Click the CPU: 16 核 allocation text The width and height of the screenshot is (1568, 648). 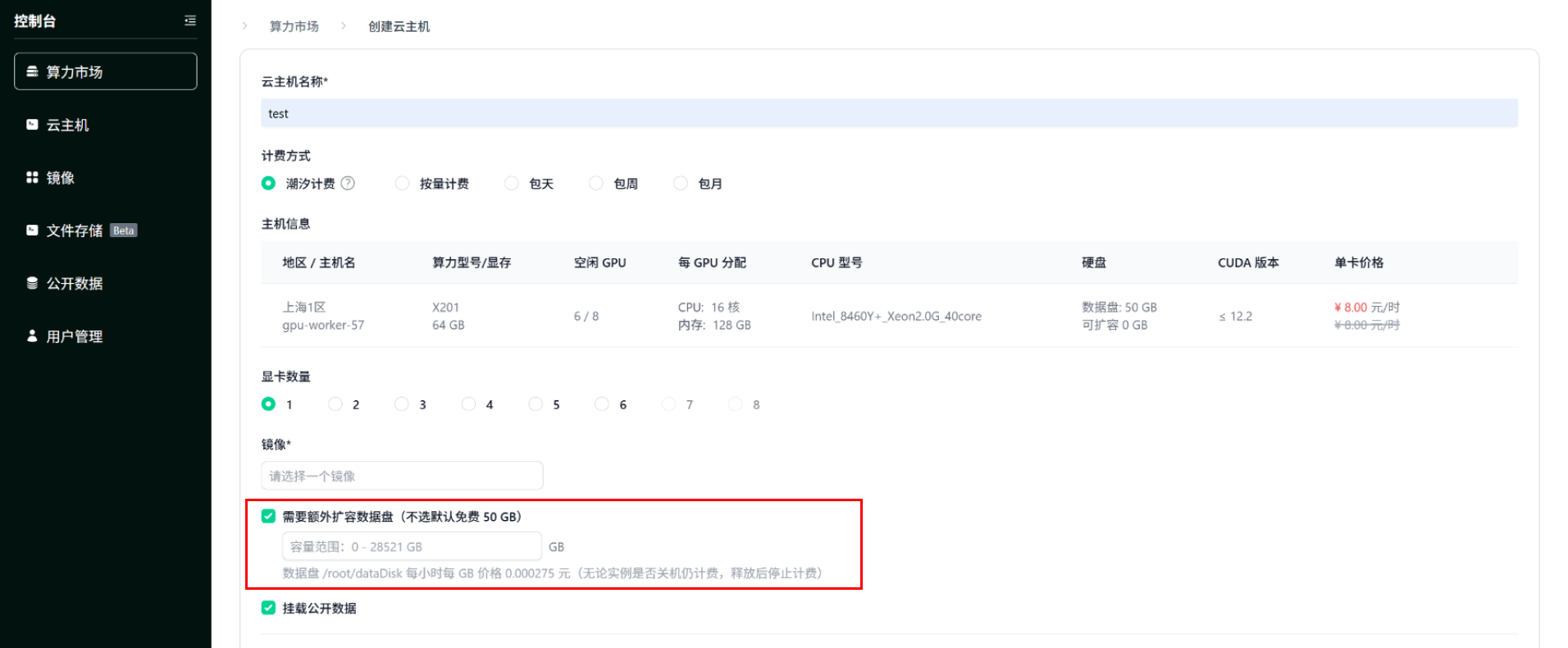pos(709,307)
